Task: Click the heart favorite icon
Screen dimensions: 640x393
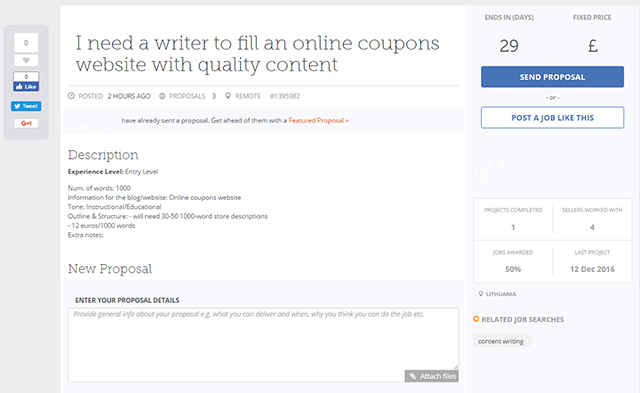Action: point(26,60)
